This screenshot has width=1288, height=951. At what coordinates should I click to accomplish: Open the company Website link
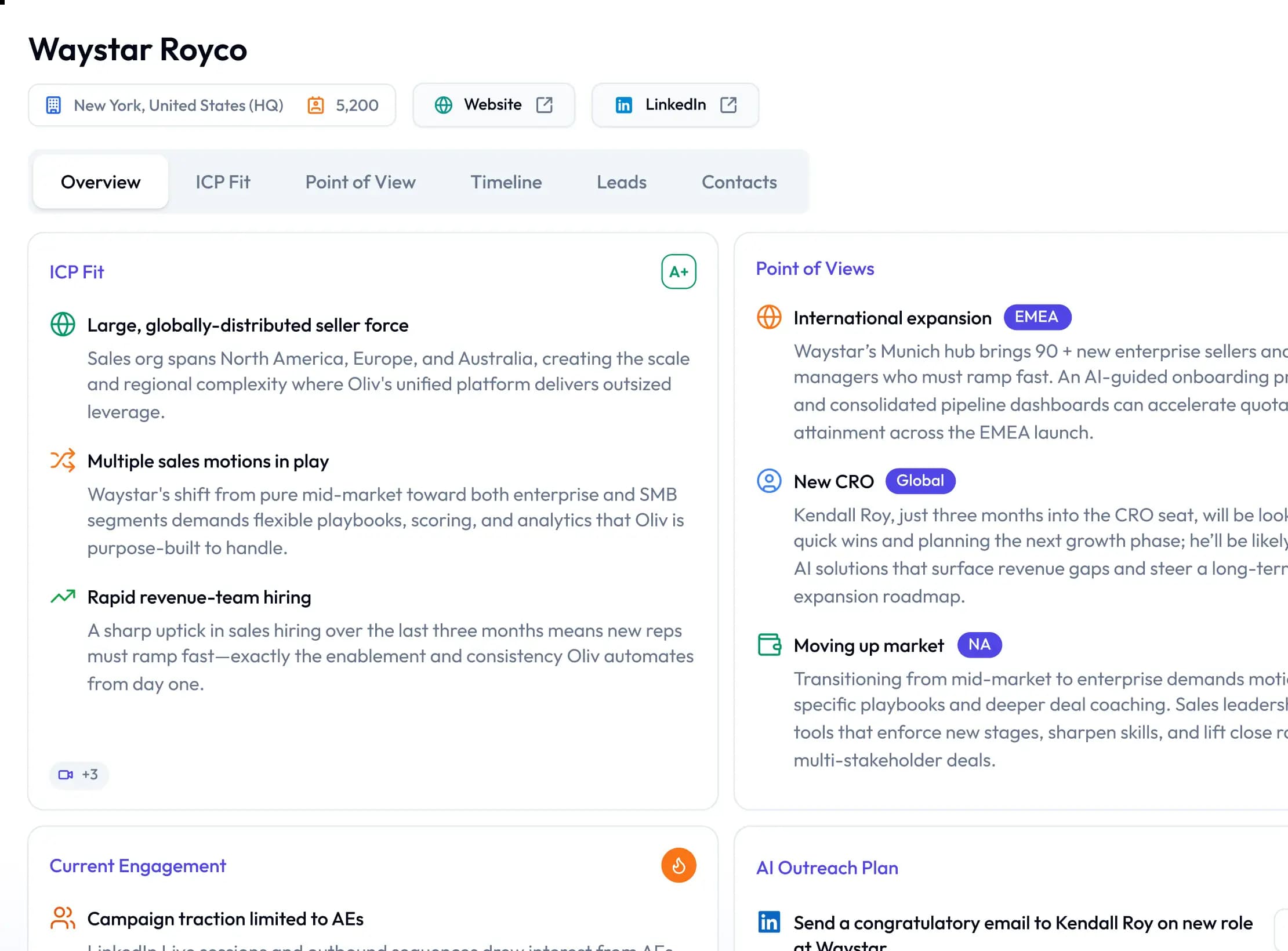tap(494, 105)
